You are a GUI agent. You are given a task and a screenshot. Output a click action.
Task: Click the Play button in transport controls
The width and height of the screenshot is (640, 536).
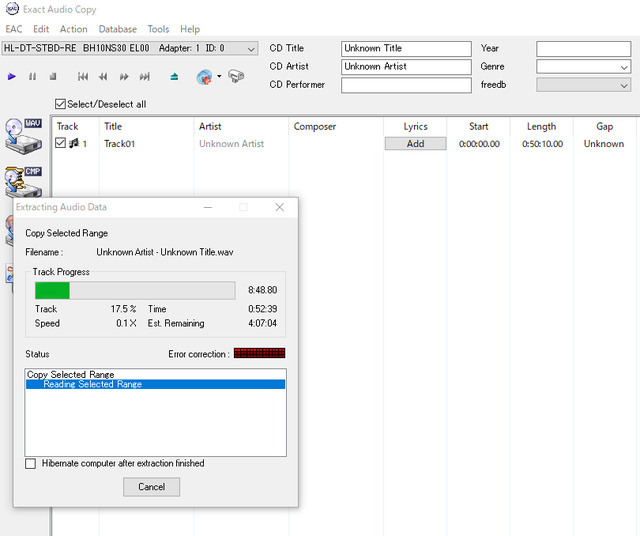point(11,76)
